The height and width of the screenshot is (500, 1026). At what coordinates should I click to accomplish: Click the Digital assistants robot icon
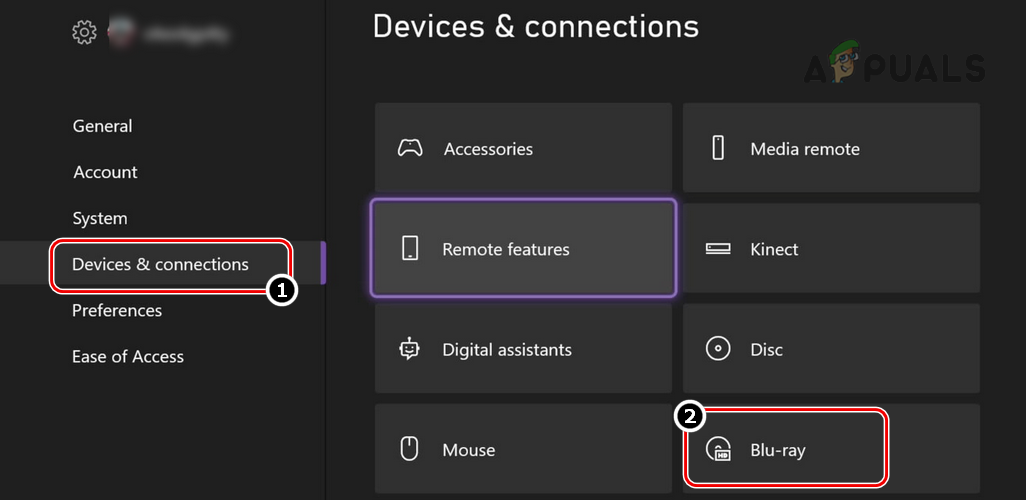coord(410,349)
